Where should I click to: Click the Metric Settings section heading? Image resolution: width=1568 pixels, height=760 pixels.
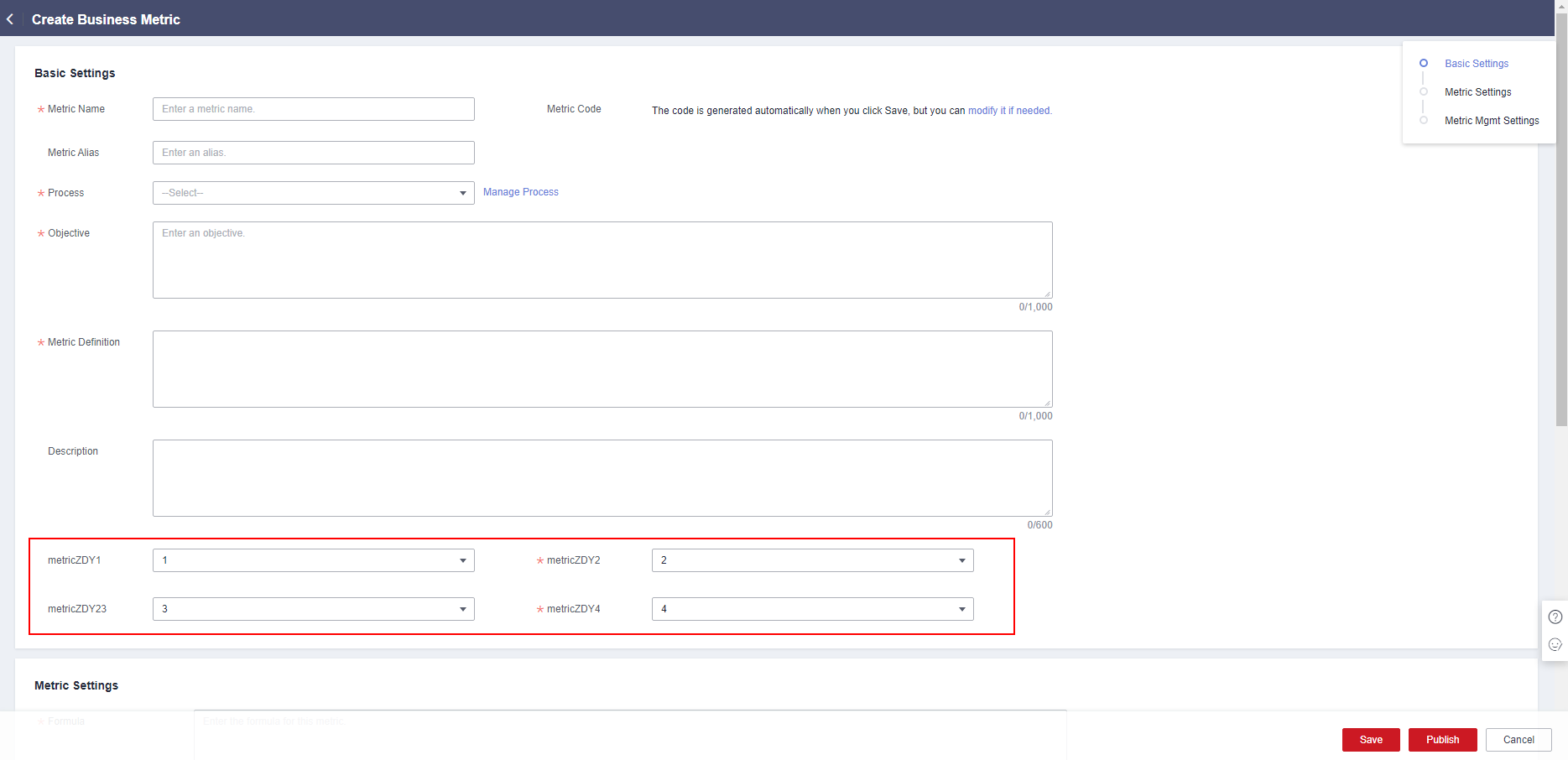76,685
